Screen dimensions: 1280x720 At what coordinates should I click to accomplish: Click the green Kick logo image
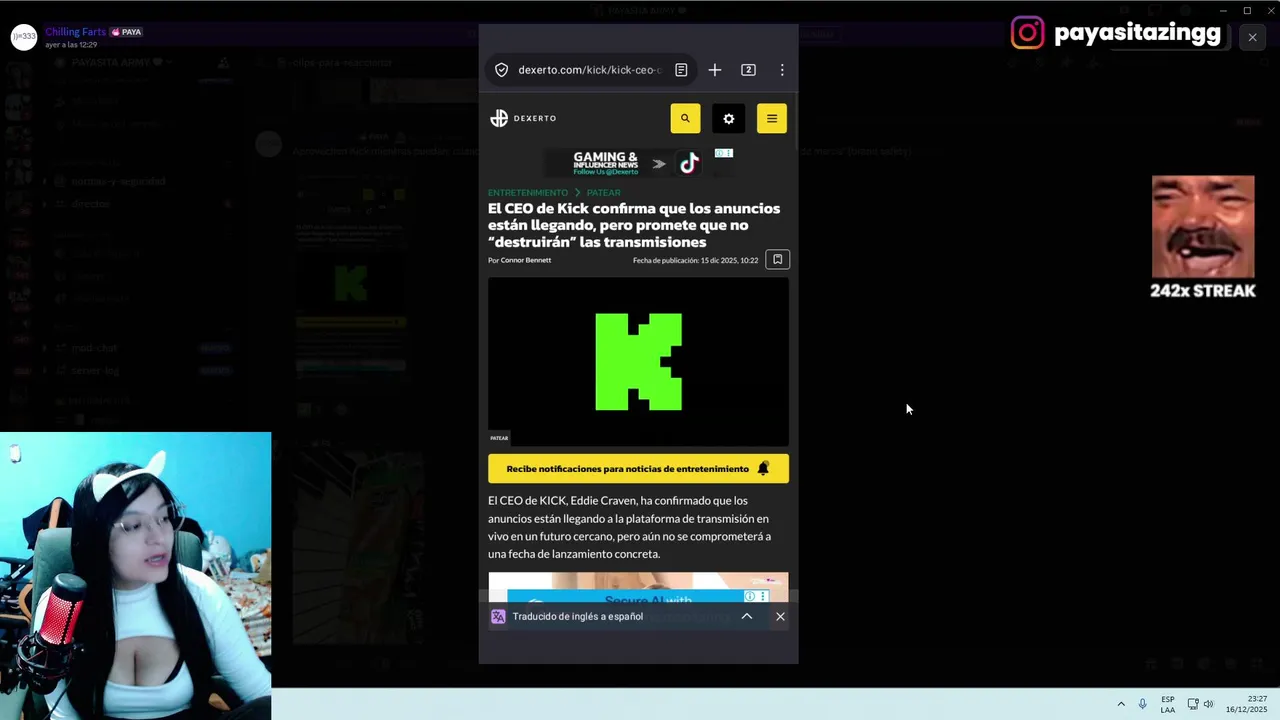point(638,362)
